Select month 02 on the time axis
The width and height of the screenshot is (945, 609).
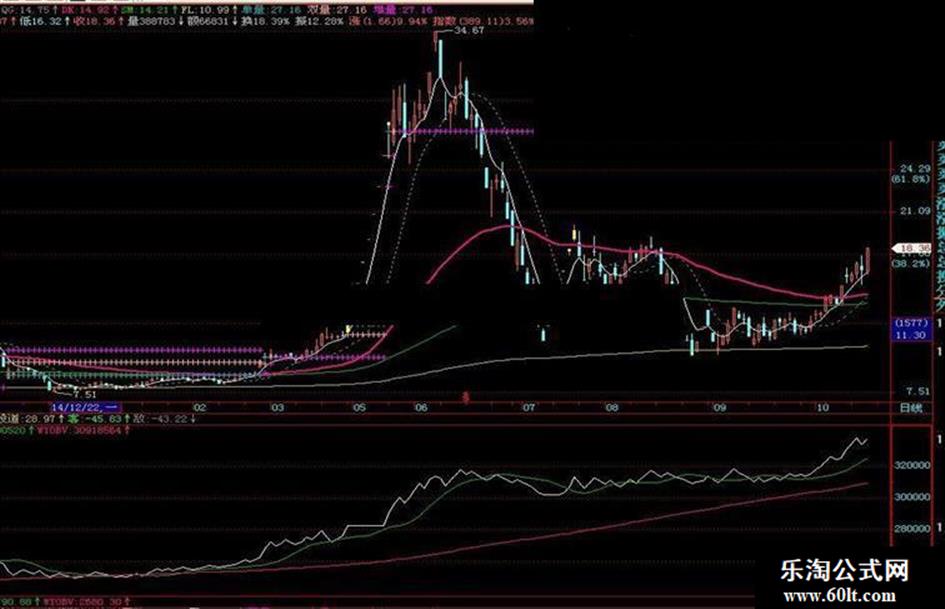(200, 408)
